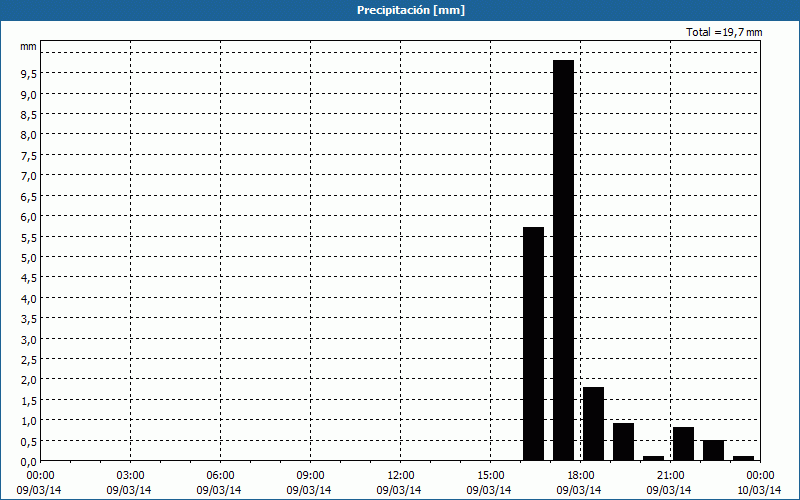Click the 0,8 mm bar after 21:00
The width and height of the screenshot is (800, 500).
point(683,444)
